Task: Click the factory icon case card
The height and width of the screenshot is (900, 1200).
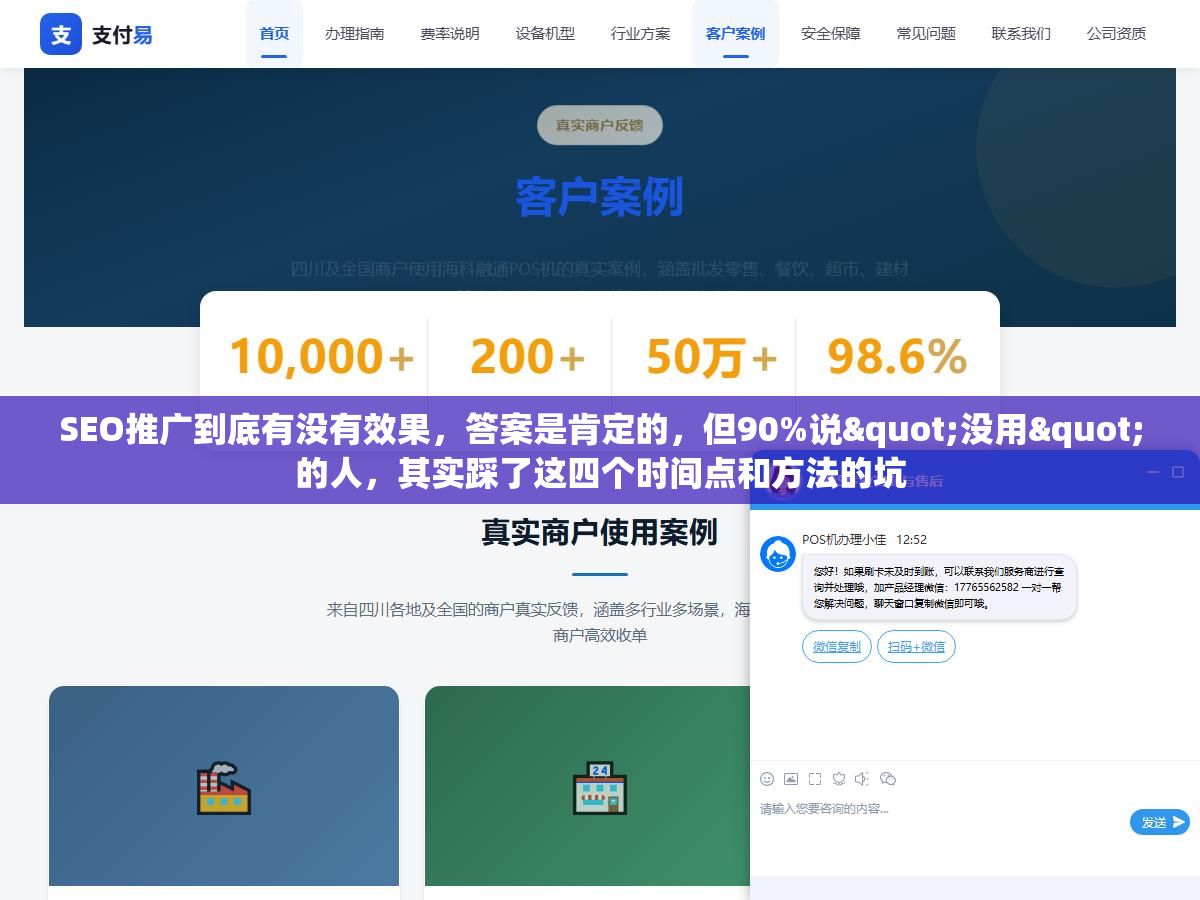Action: click(224, 788)
